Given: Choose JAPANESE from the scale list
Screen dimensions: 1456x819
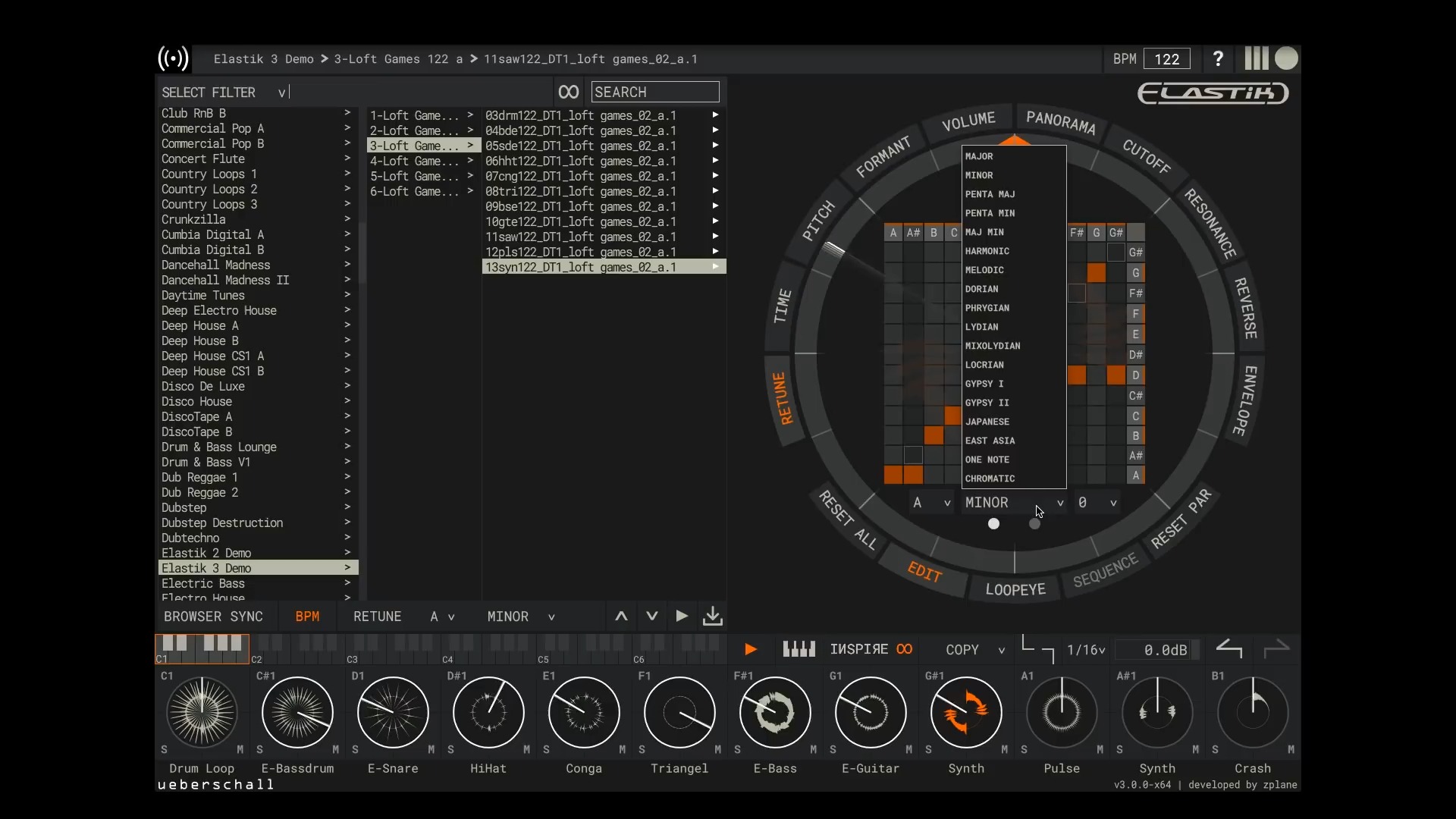Looking at the screenshot, I should coord(1014,422).
